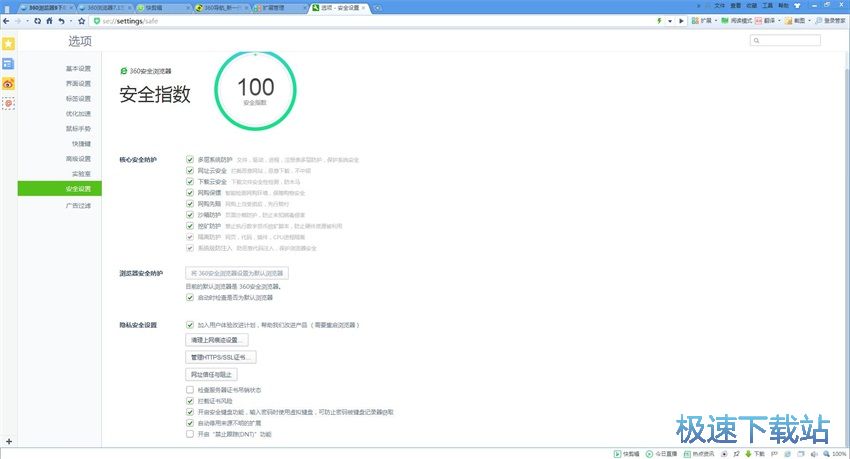Select 高级设置 in the options sidebar
Screen dimensions: 850x459
[x=79, y=159]
